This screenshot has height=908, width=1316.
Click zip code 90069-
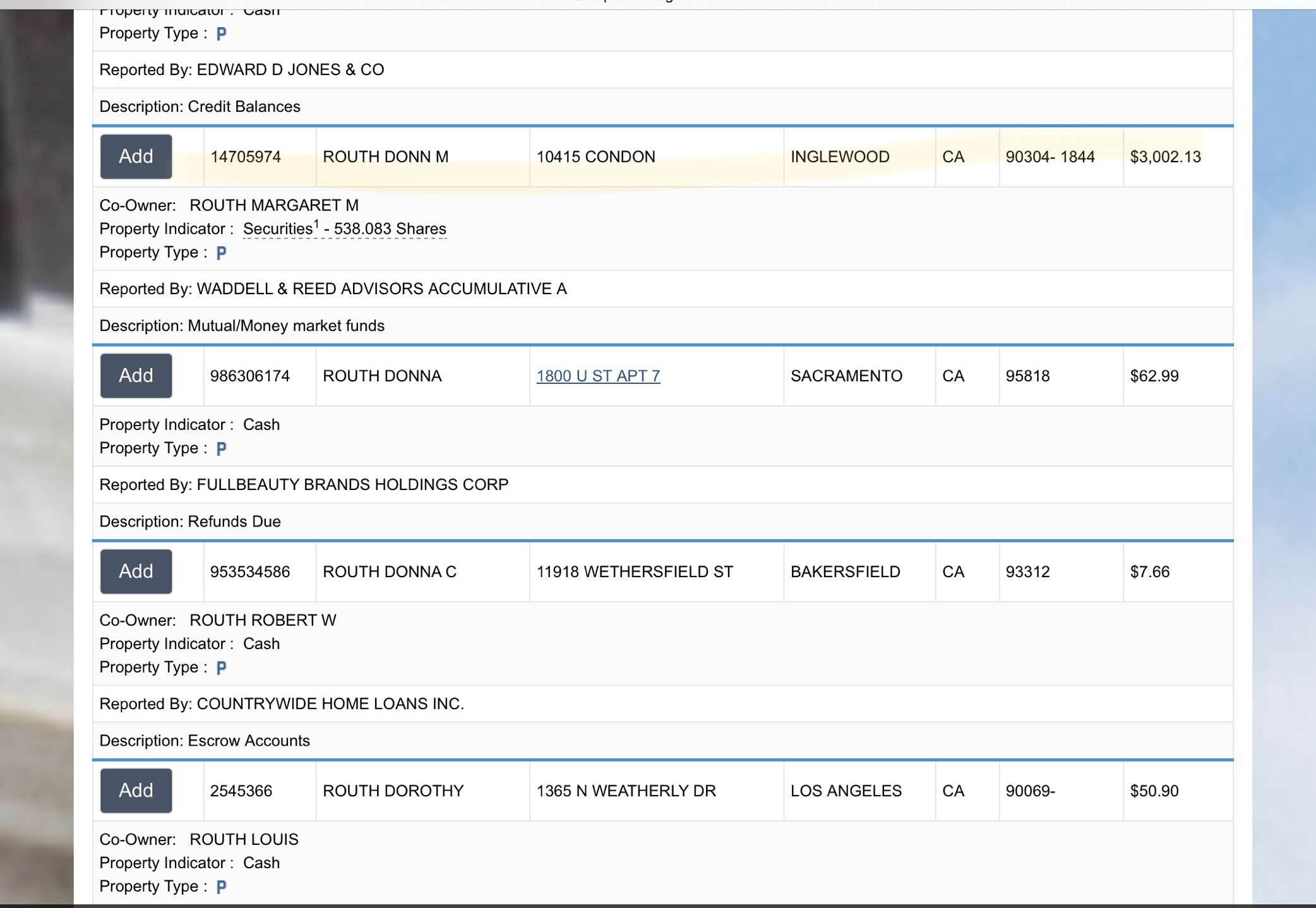[x=1030, y=791]
